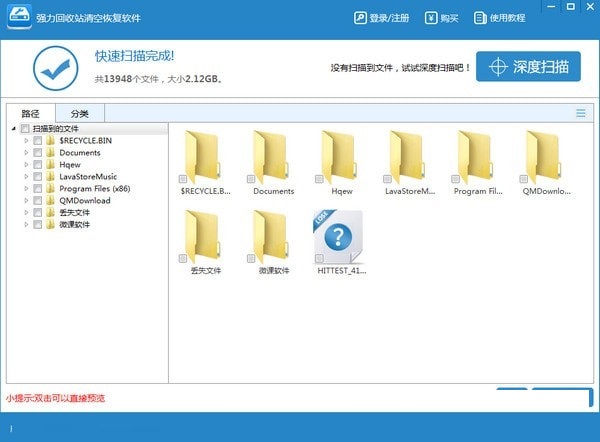This screenshot has width=600, height=442.
Task: Click the login/register key icon
Action: [360, 18]
